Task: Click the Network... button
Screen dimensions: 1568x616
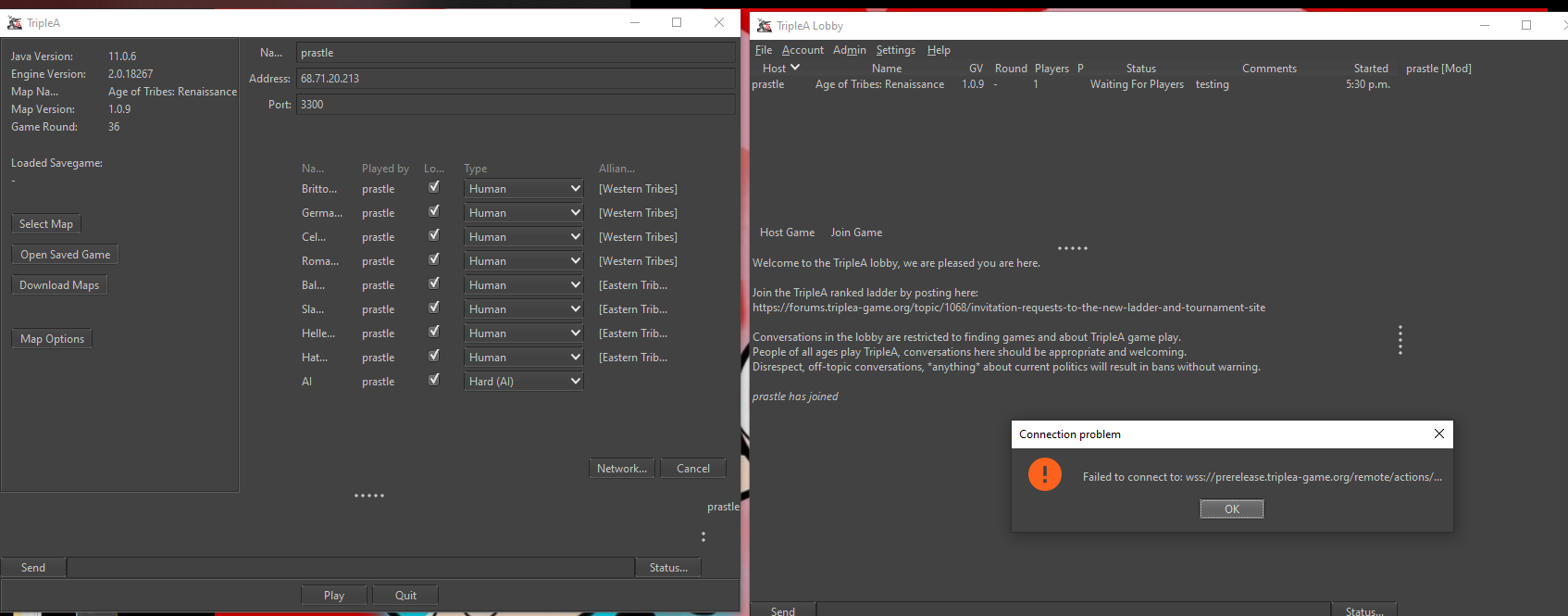Action: point(622,469)
